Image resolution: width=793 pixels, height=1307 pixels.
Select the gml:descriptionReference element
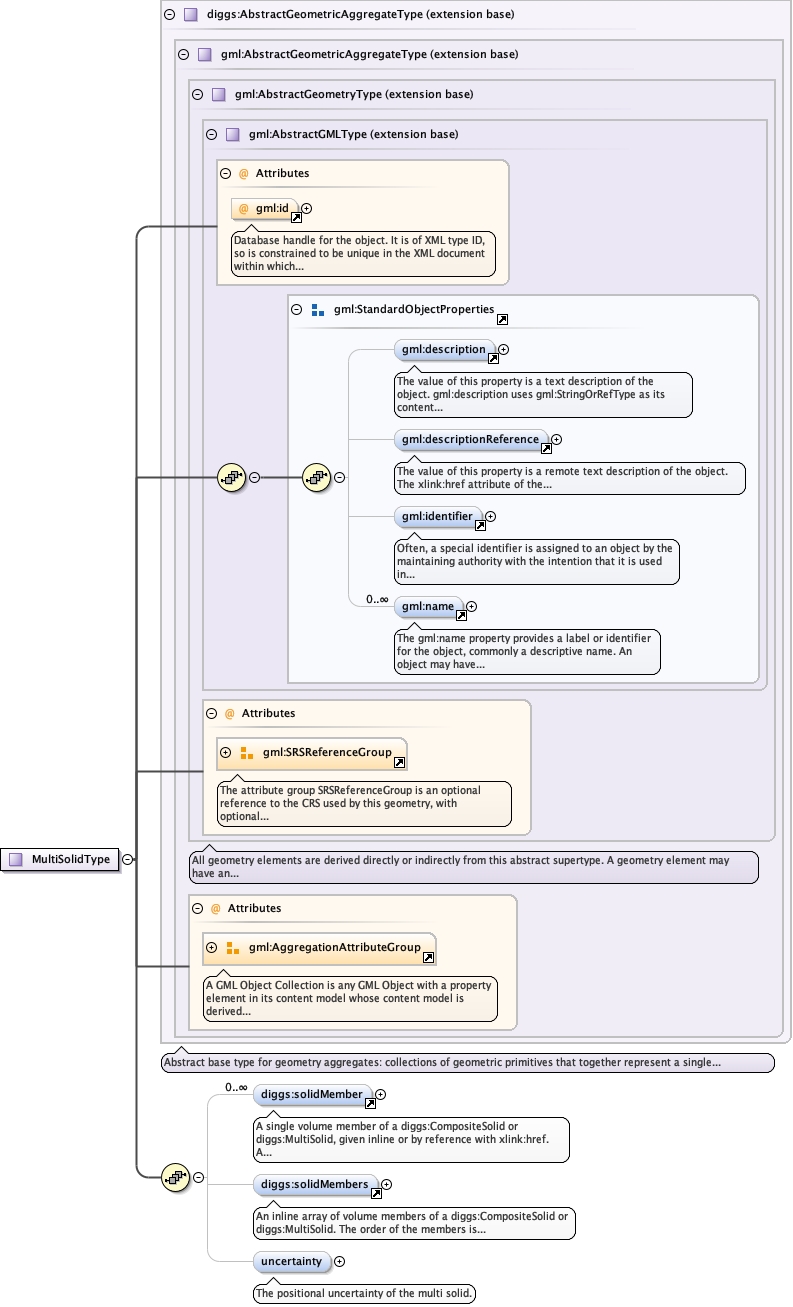coord(472,439)
